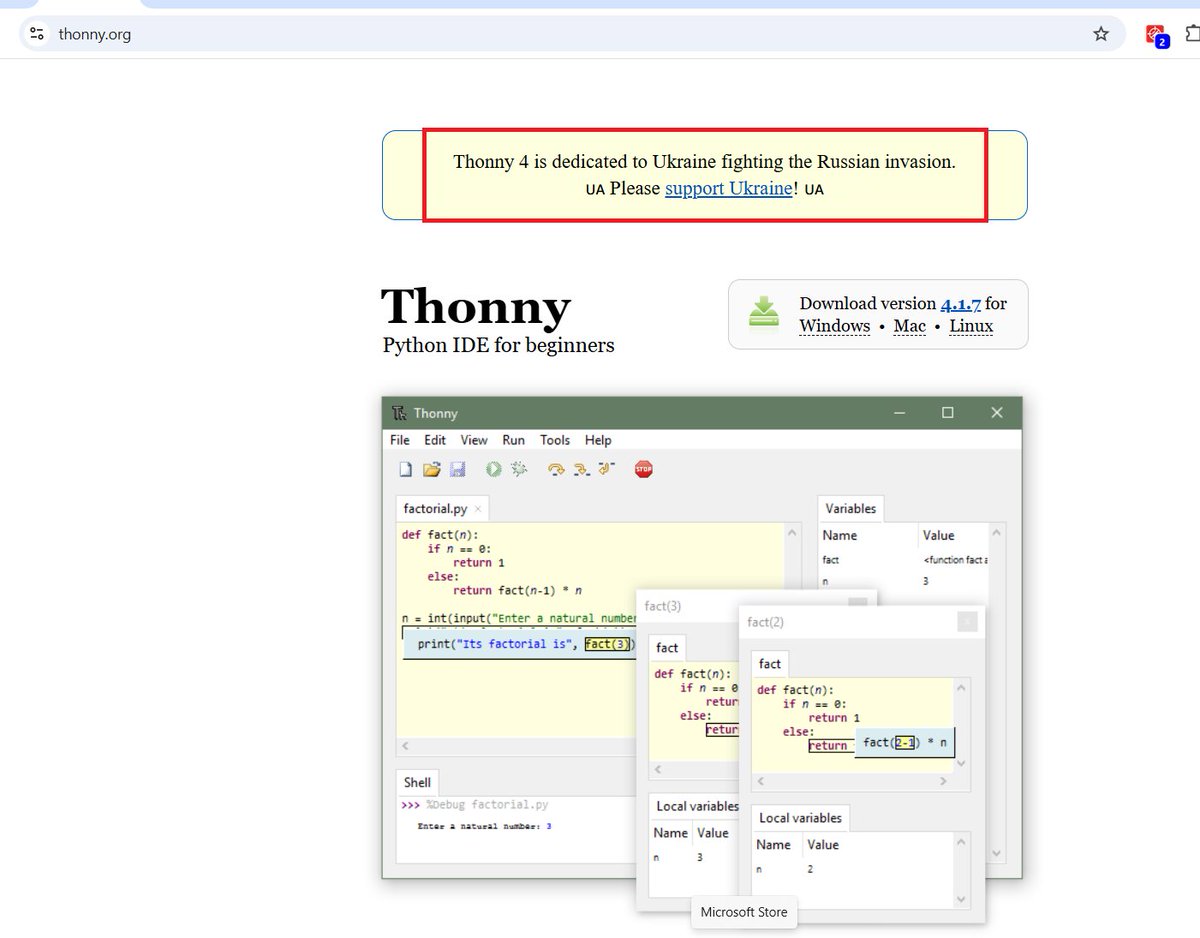Screen dimensions: 1200x938
Task: Open the View menu in Thonny
Action: tap(474, 440)
